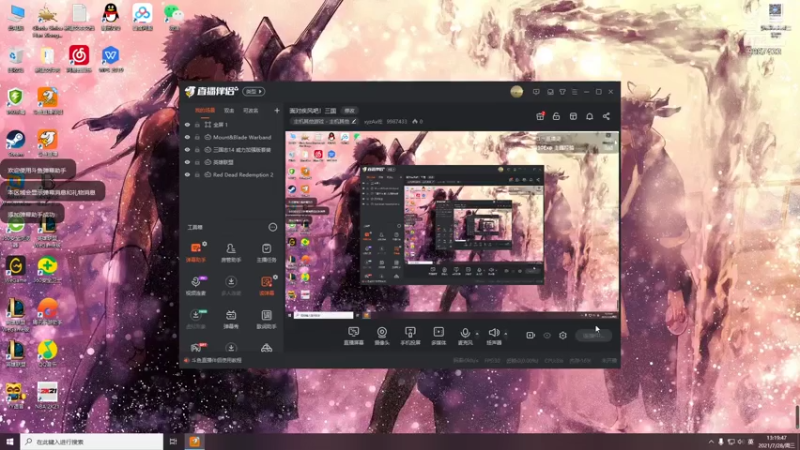This screenshot has height=450, width=800.
Task: Lock the Mount&Blade Warband source
Action: click(197, 137)
